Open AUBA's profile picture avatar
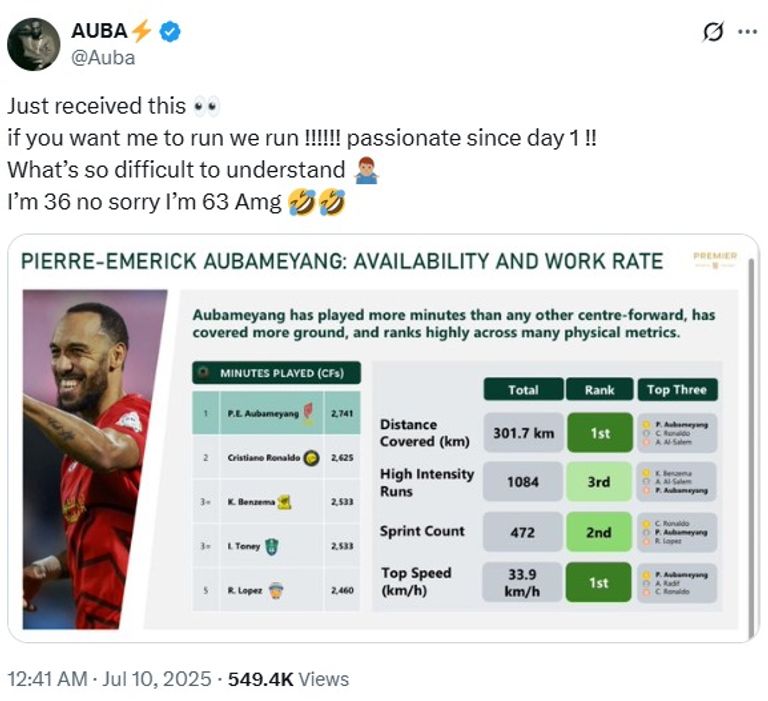 (33, 44)
